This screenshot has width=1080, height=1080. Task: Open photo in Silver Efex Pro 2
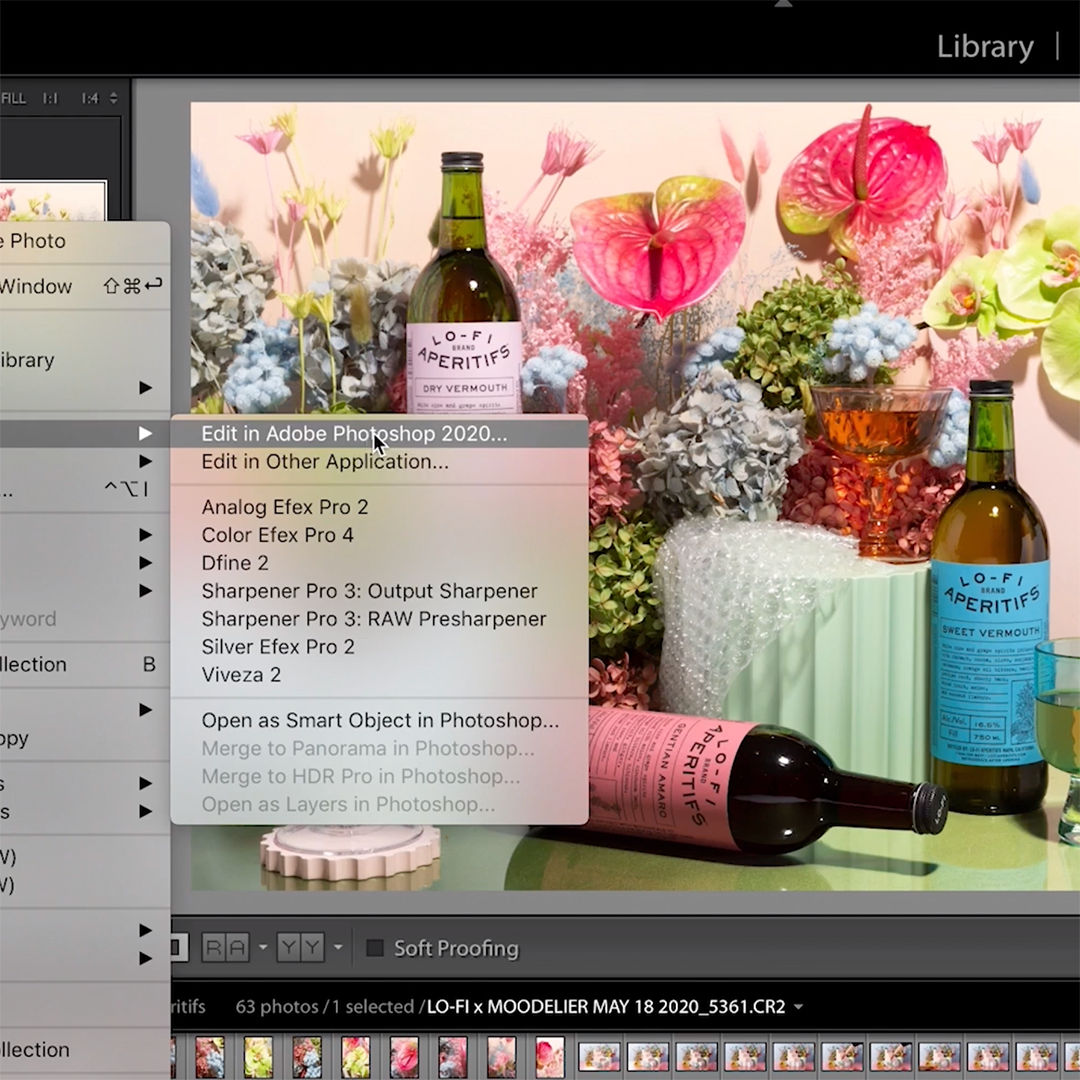coord(380,647)
